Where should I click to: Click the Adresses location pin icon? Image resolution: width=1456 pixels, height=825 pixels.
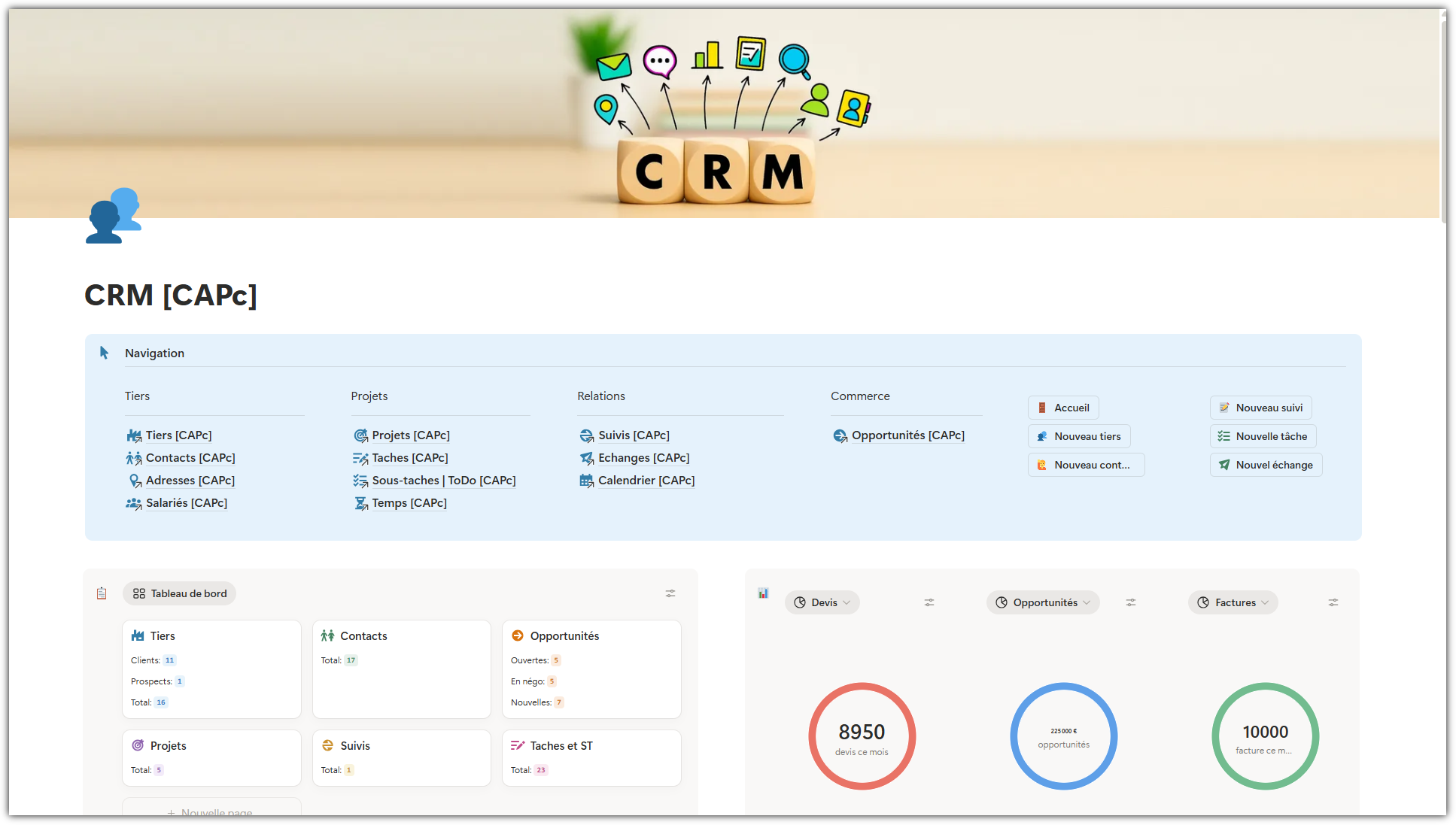click(x=134, y=480)
